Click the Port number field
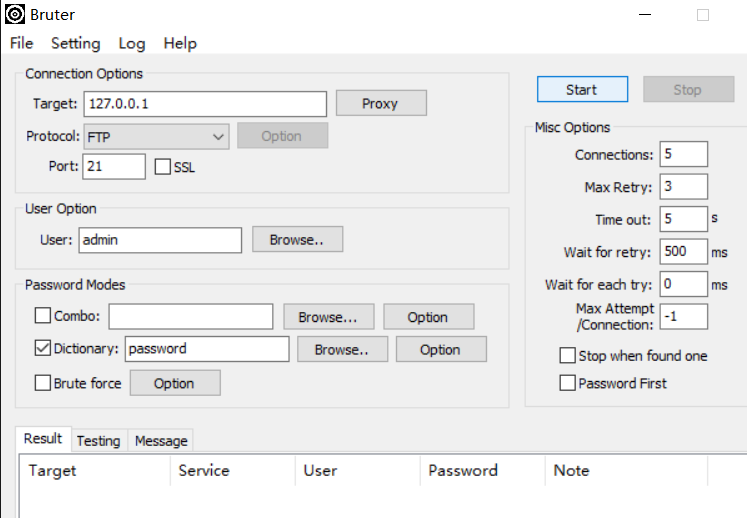 point(114,166)
